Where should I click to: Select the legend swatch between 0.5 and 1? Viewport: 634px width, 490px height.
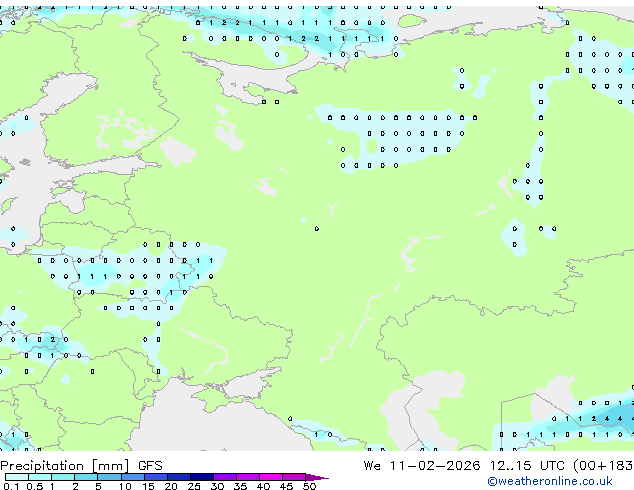(x=40, y=477)
